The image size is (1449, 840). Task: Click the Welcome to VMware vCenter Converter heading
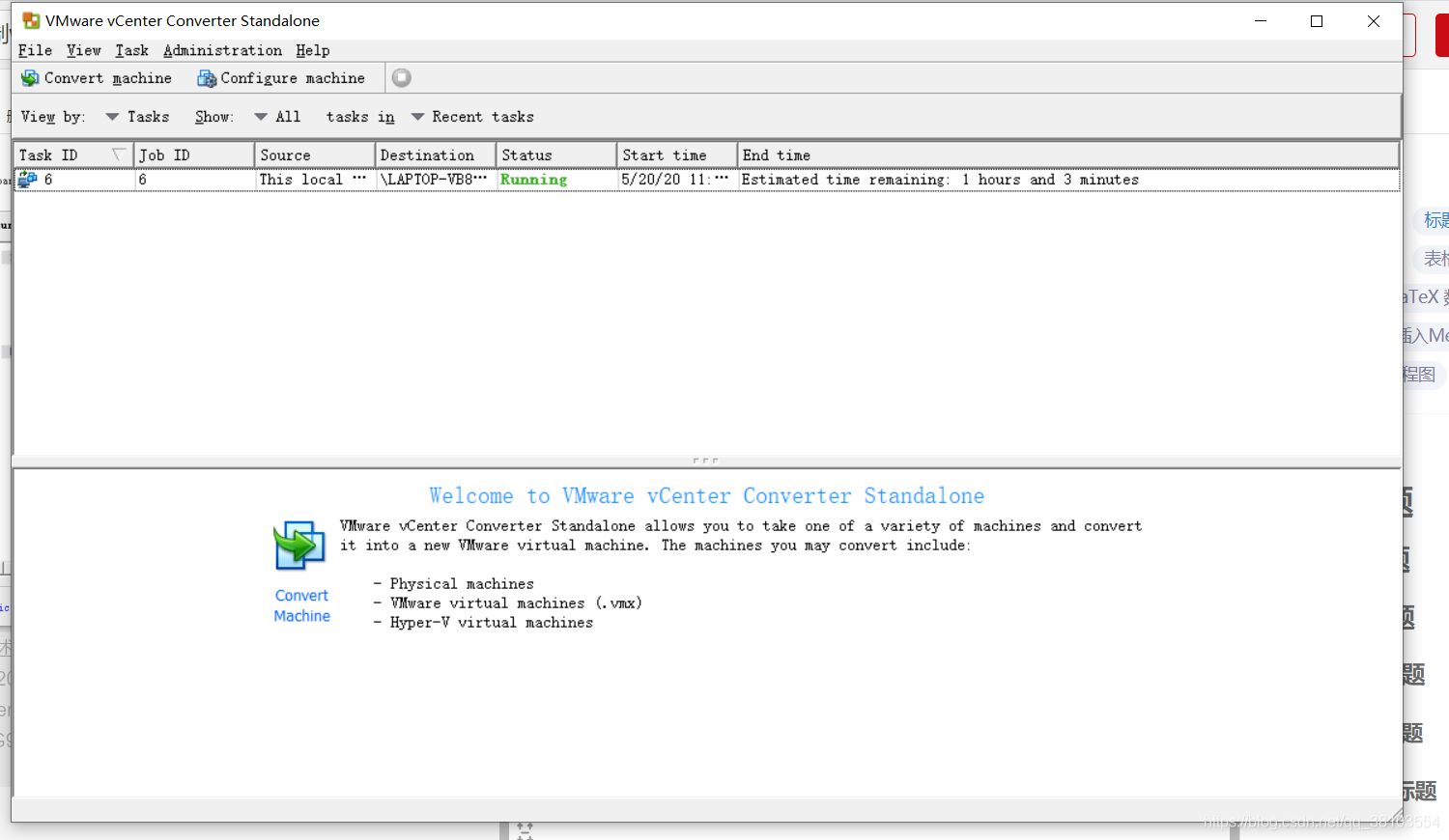[706, 496]
